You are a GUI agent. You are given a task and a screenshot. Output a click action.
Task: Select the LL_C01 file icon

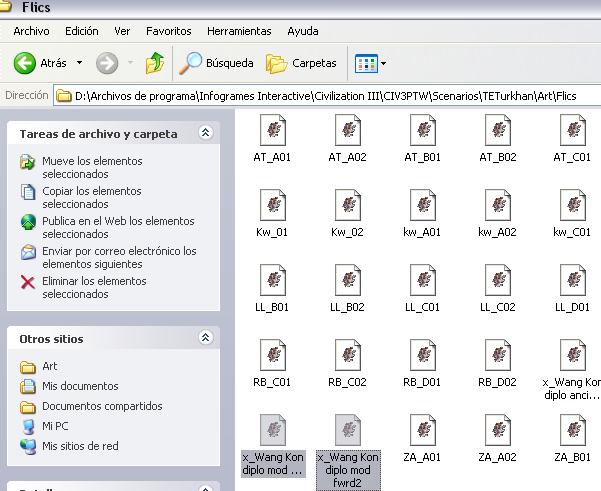point(421,280)
